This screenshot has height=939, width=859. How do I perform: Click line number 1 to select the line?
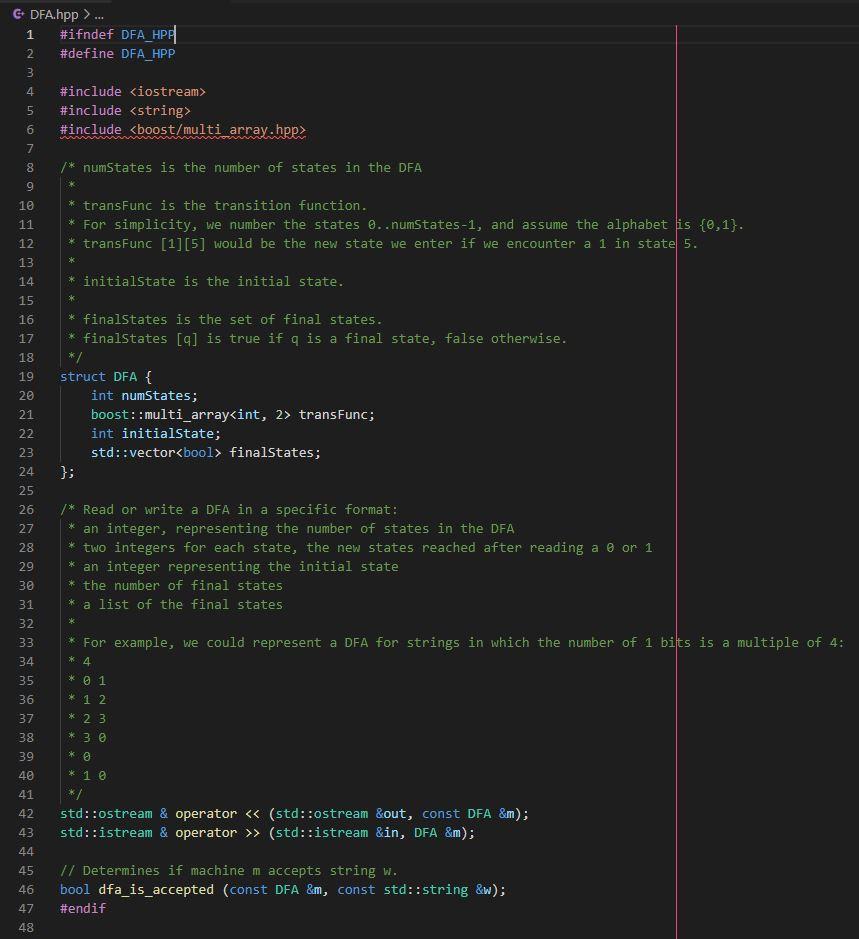[30, 34]
